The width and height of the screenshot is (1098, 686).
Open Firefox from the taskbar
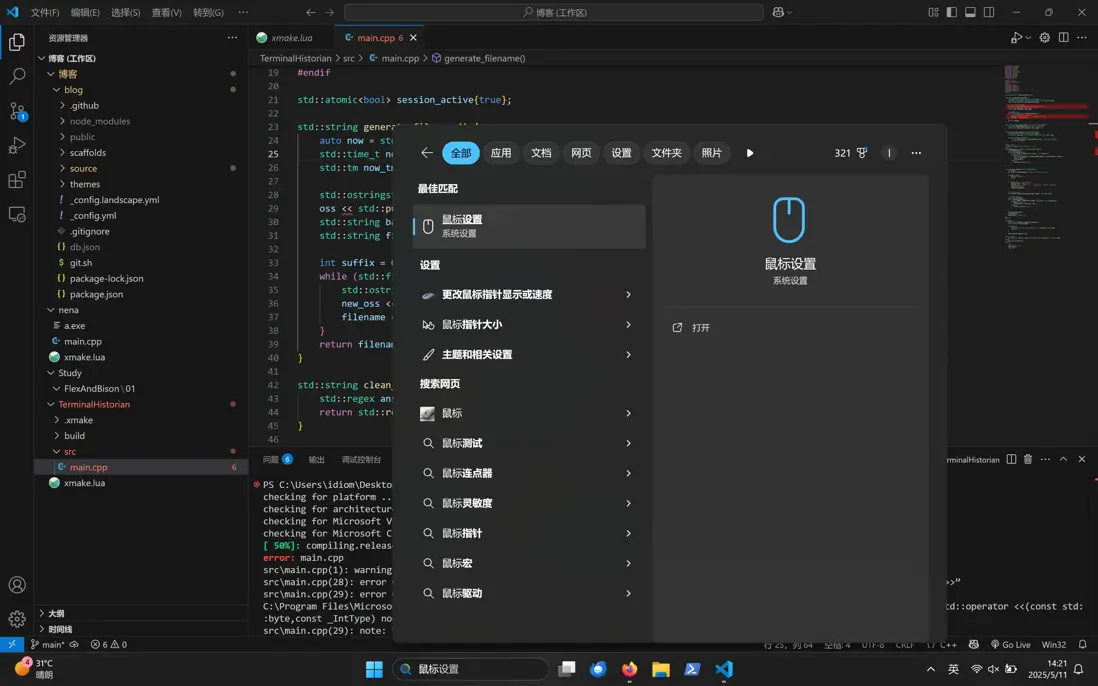[629, 669]
